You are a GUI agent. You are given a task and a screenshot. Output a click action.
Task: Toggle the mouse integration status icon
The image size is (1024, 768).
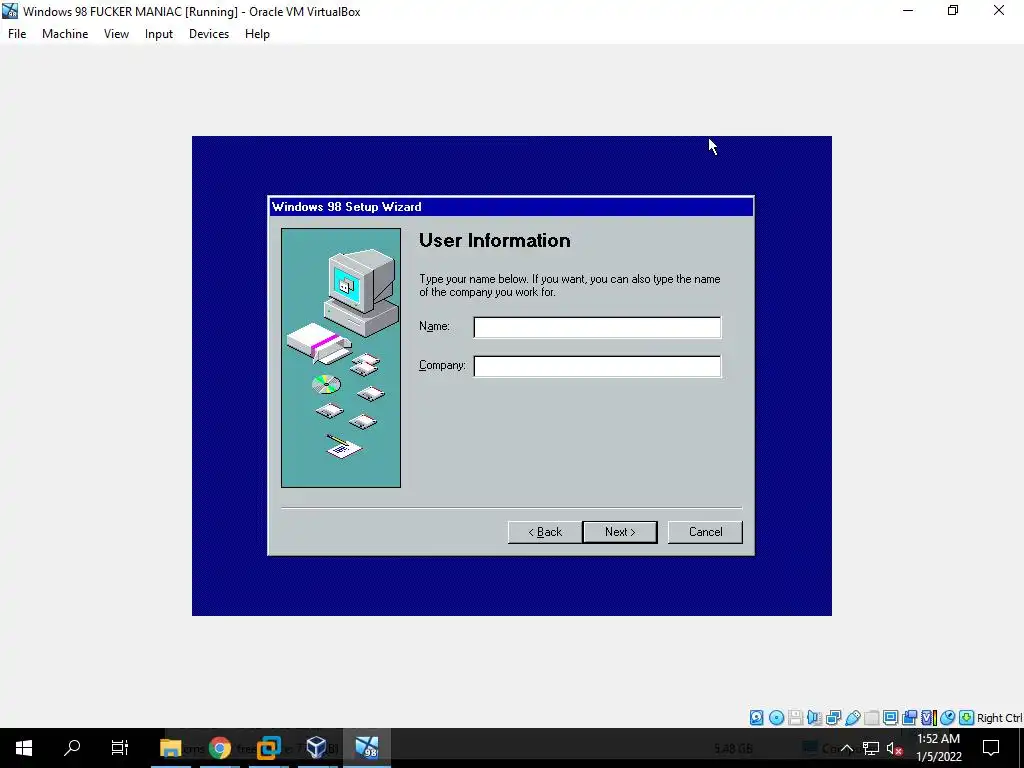click(x=948, y=718)
